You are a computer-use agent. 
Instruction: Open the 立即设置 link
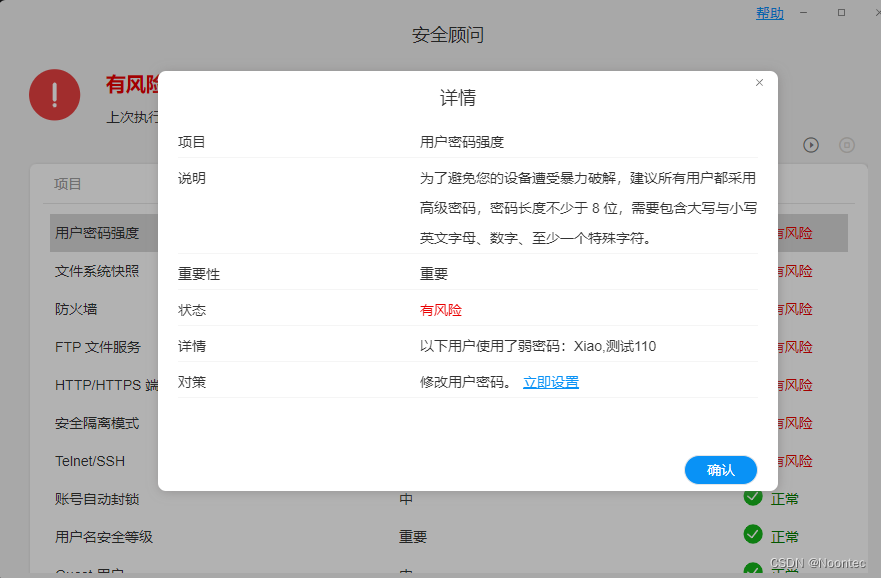click(550, 382)
